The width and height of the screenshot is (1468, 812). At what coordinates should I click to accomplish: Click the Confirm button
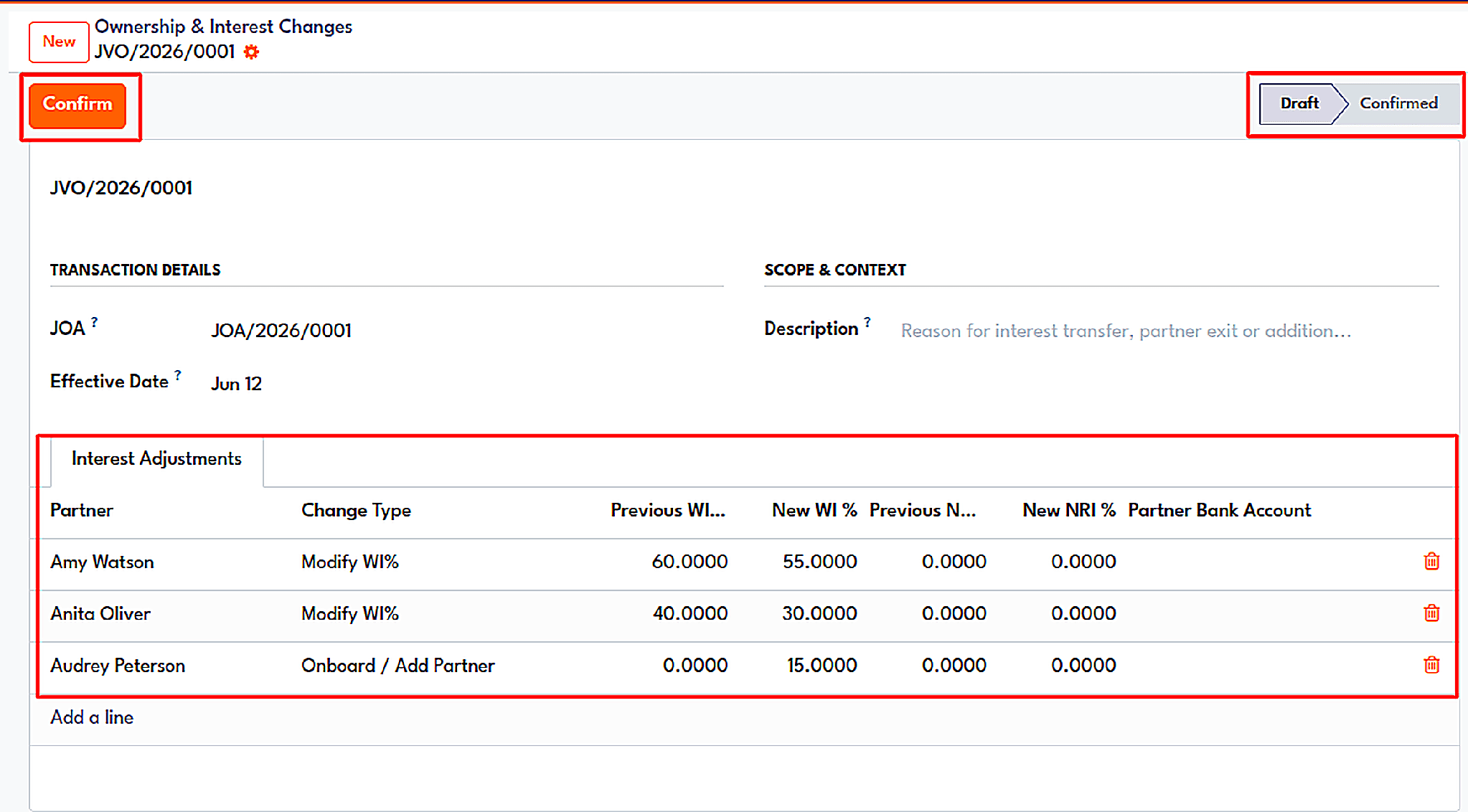point(77,105)
